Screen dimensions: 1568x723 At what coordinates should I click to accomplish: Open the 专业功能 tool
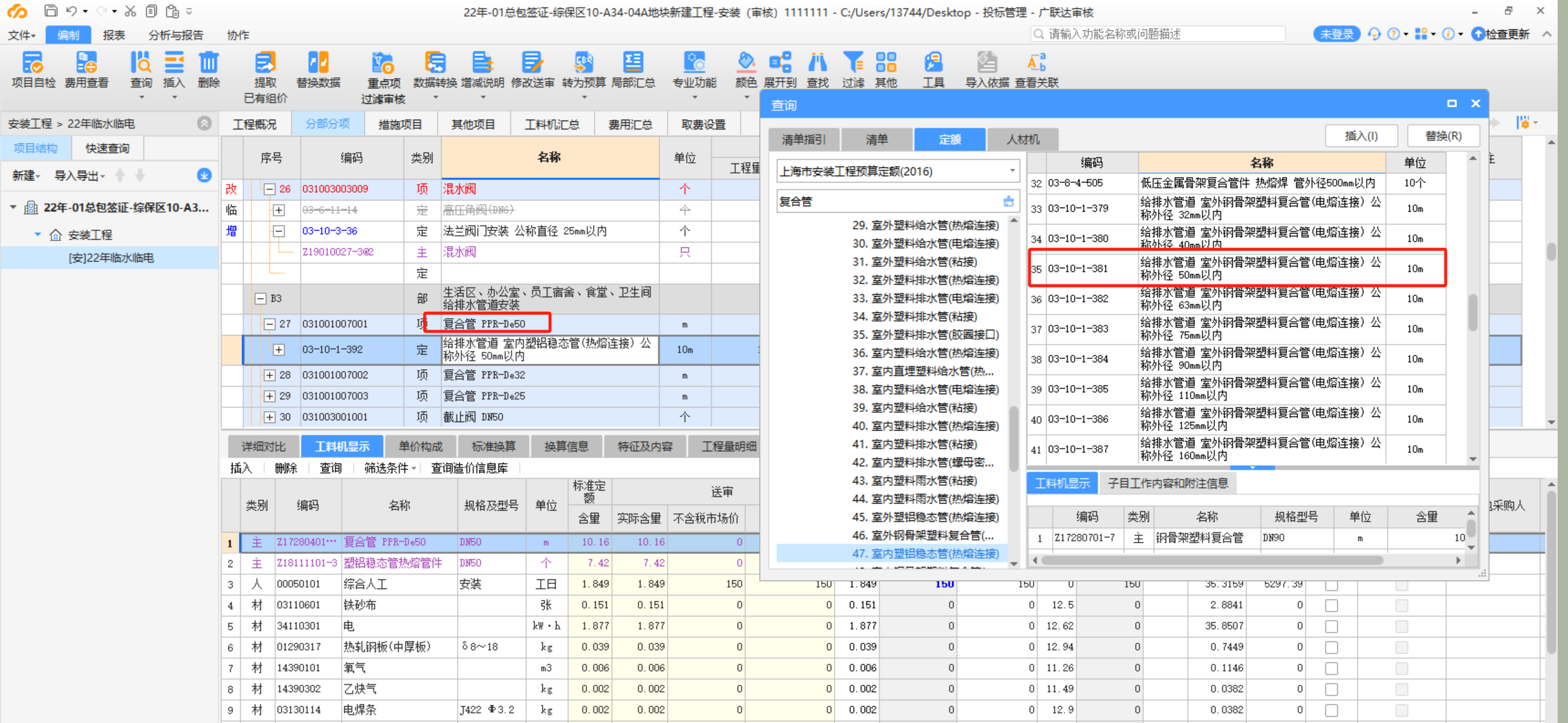(x=694, y=70)
